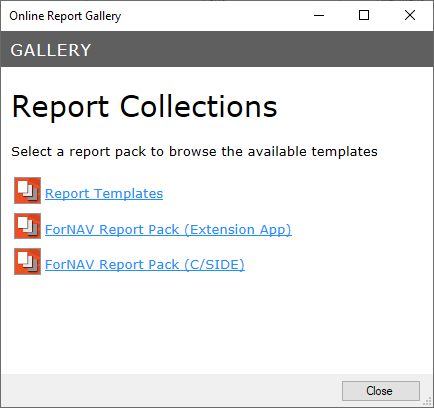Click the empty dark header band beside GALLERY
434x408 pixels.
pos(260,49)
